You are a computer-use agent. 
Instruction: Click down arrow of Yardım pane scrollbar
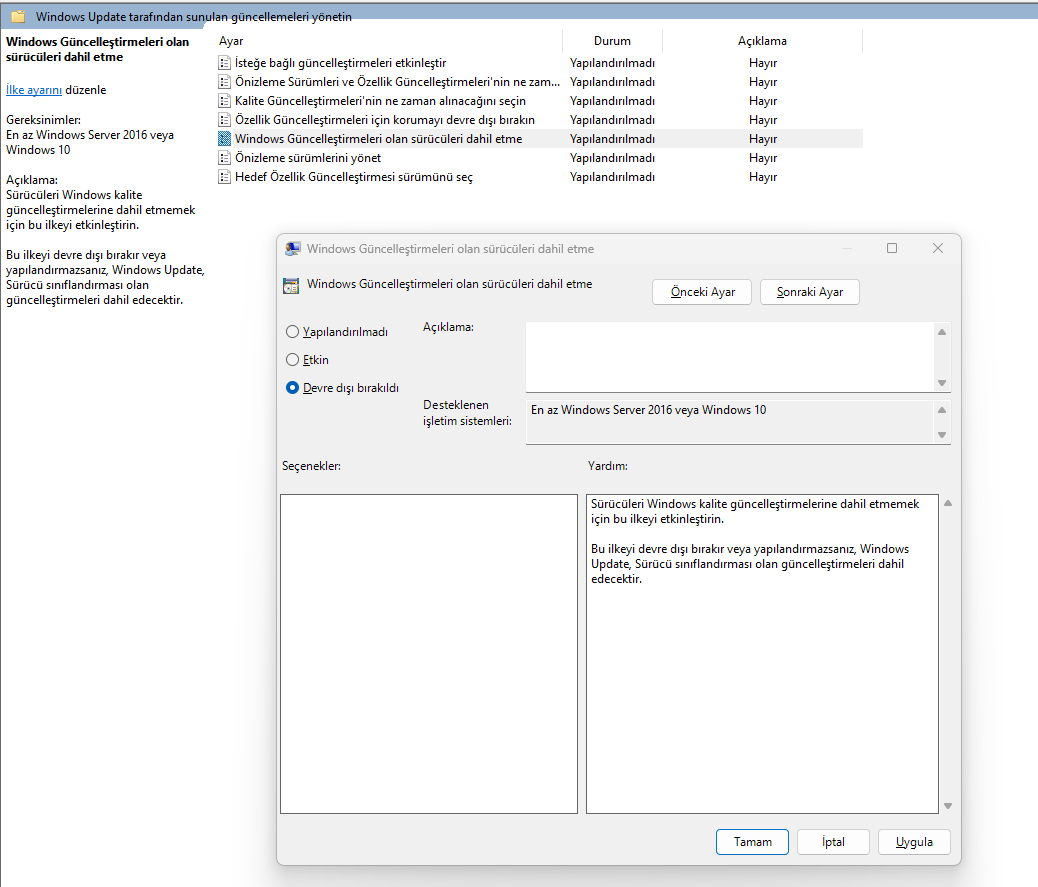[x=948, y=806]
